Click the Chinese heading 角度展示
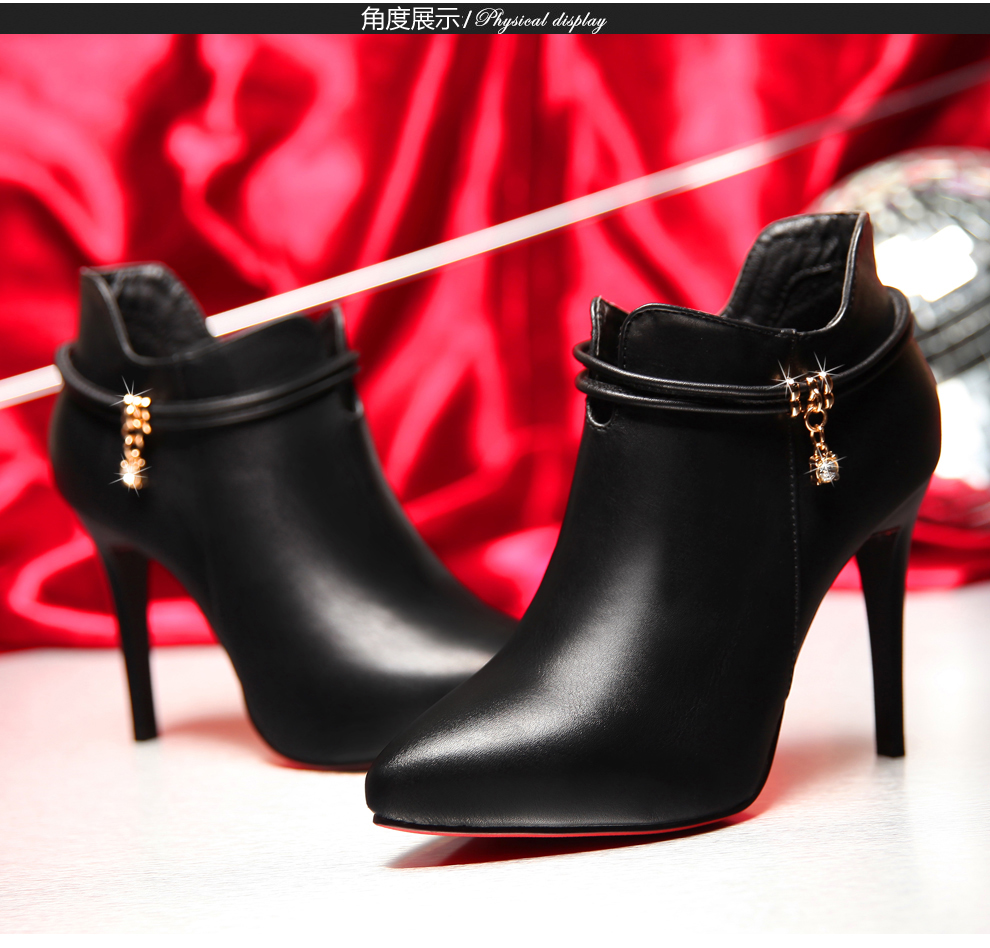Screen dimensions: 990x948 (x=410, y=19)
